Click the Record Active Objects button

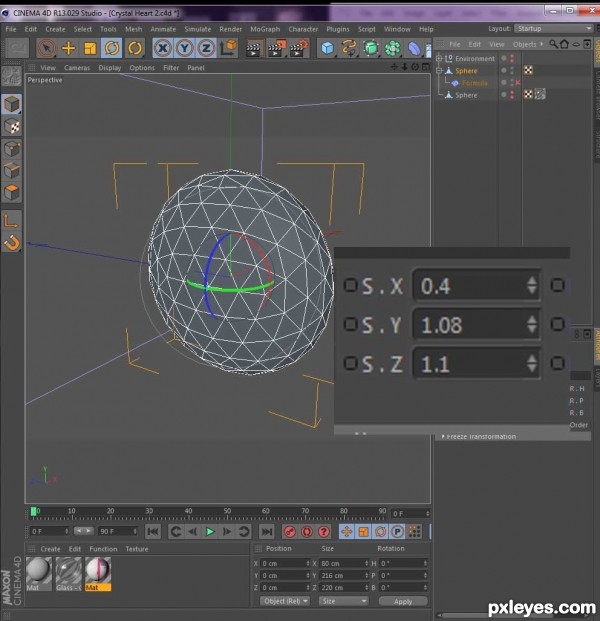tap(290, 532)
